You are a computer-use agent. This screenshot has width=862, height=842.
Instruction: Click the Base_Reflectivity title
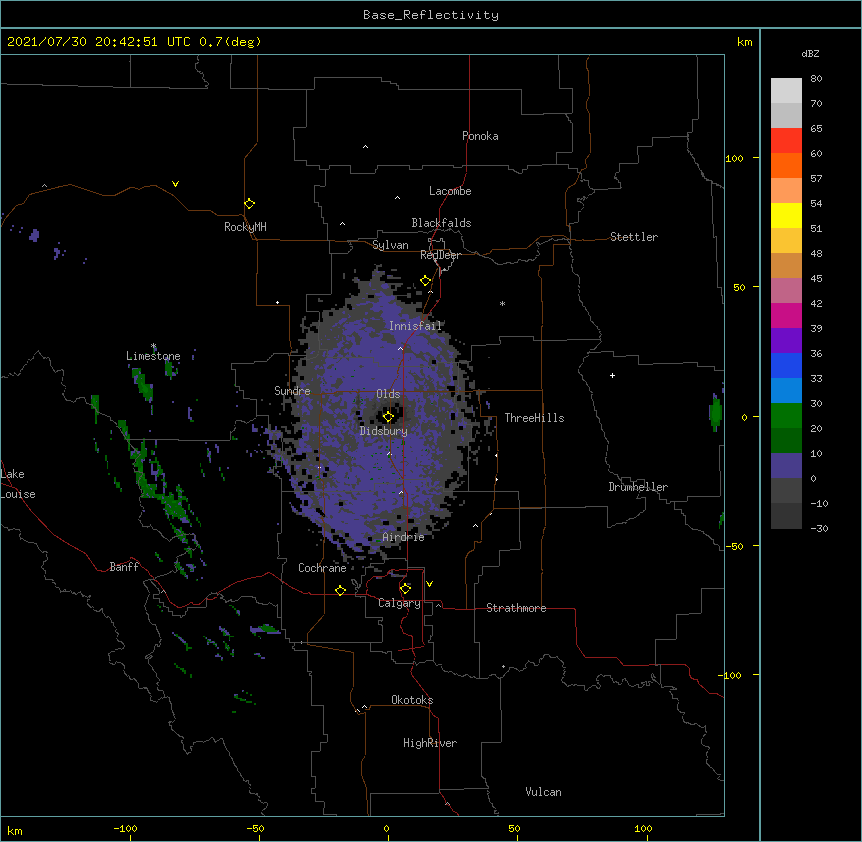point(431,15)
